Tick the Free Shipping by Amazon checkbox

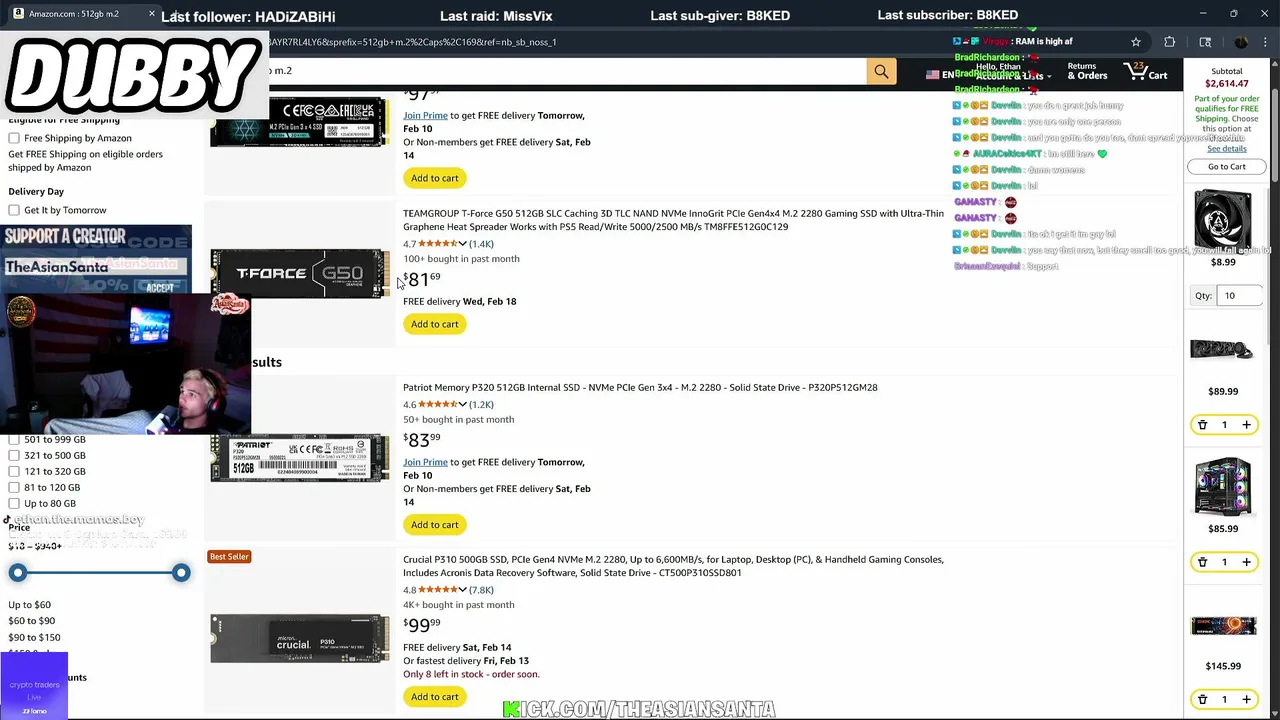tap(14, 138)
